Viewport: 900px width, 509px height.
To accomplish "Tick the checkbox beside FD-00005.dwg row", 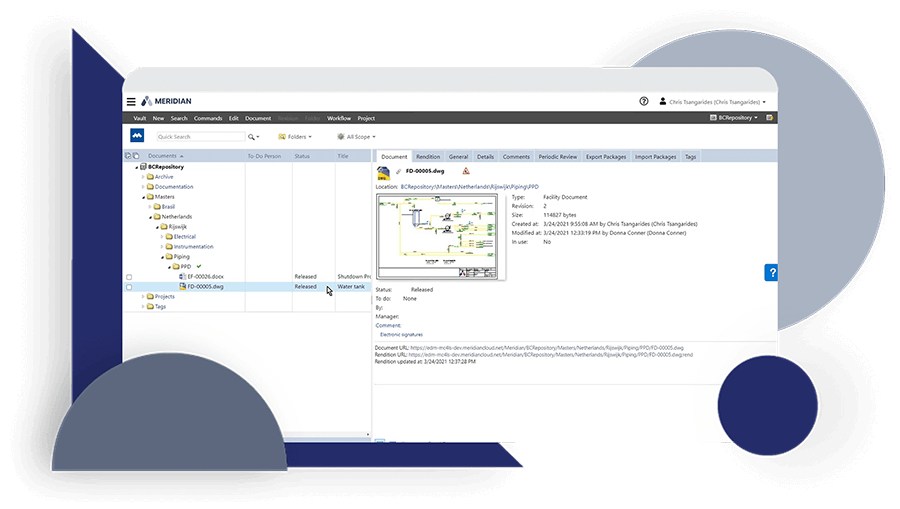I will pos(129,287).
